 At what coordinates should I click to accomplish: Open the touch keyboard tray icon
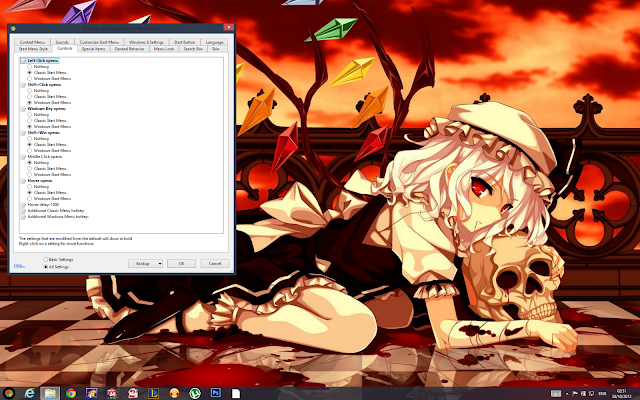coord(556,394)
